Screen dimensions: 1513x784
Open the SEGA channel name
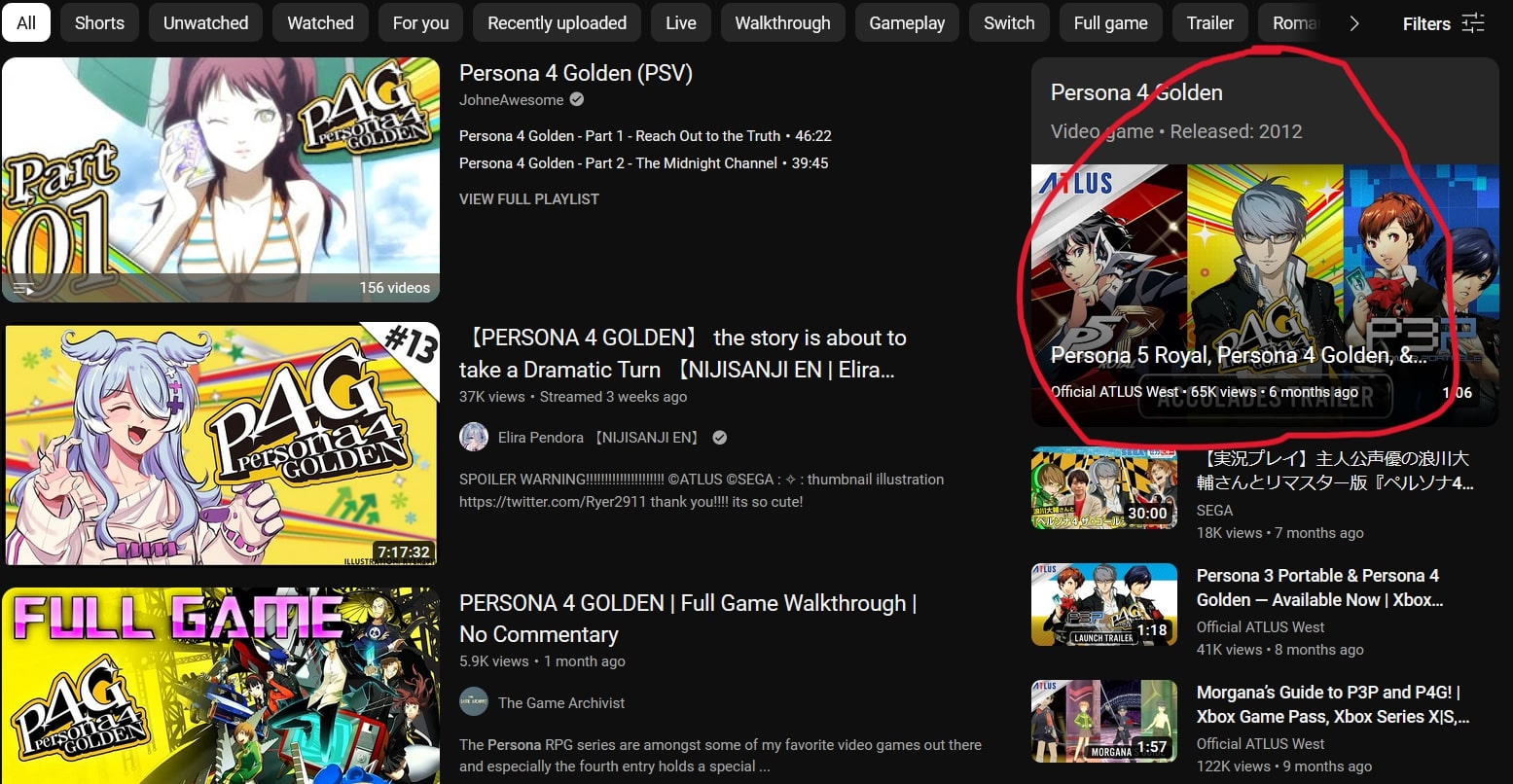click(x=1214, y=510)
